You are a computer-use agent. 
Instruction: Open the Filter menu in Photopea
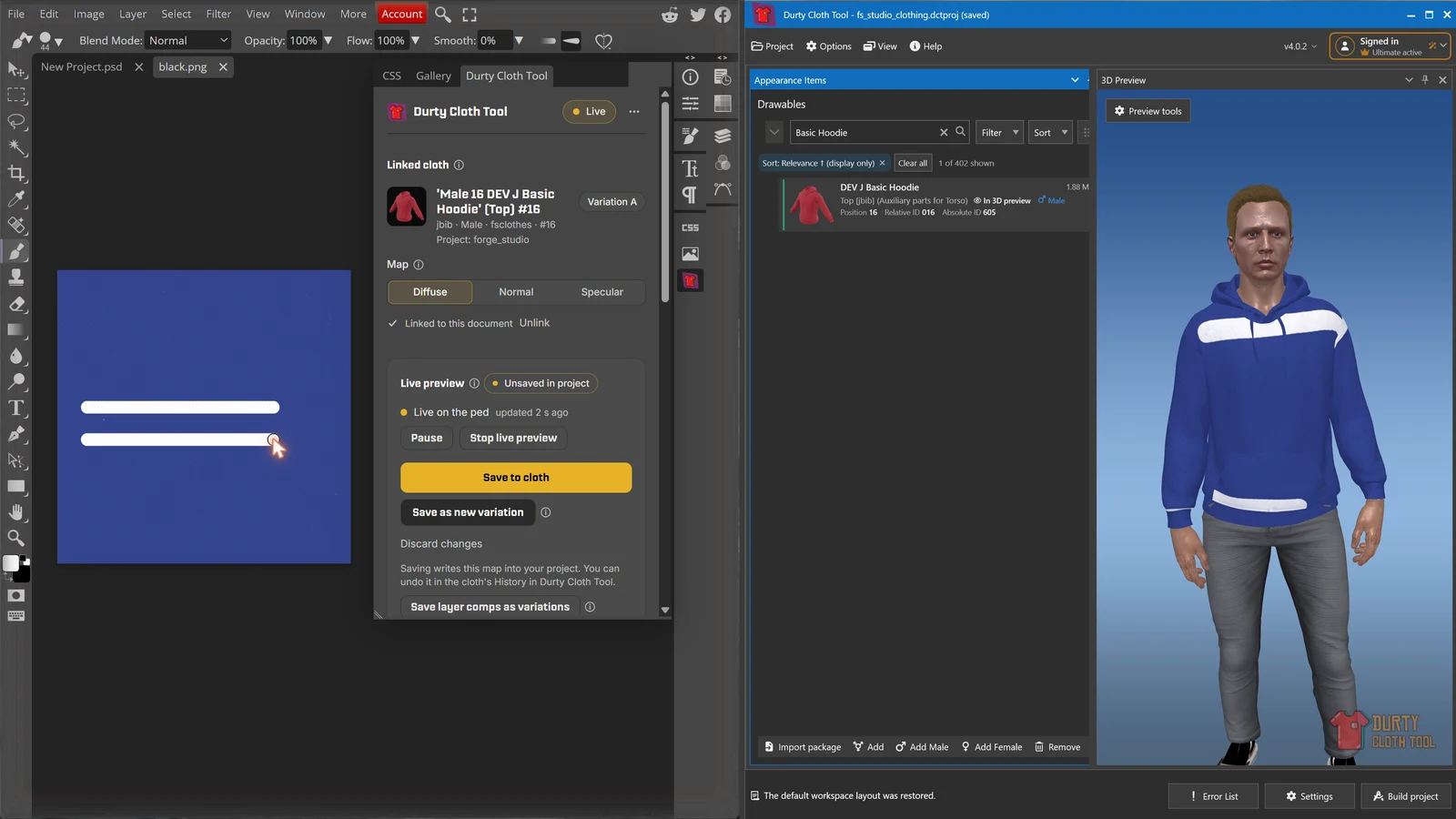coord(218,15)
